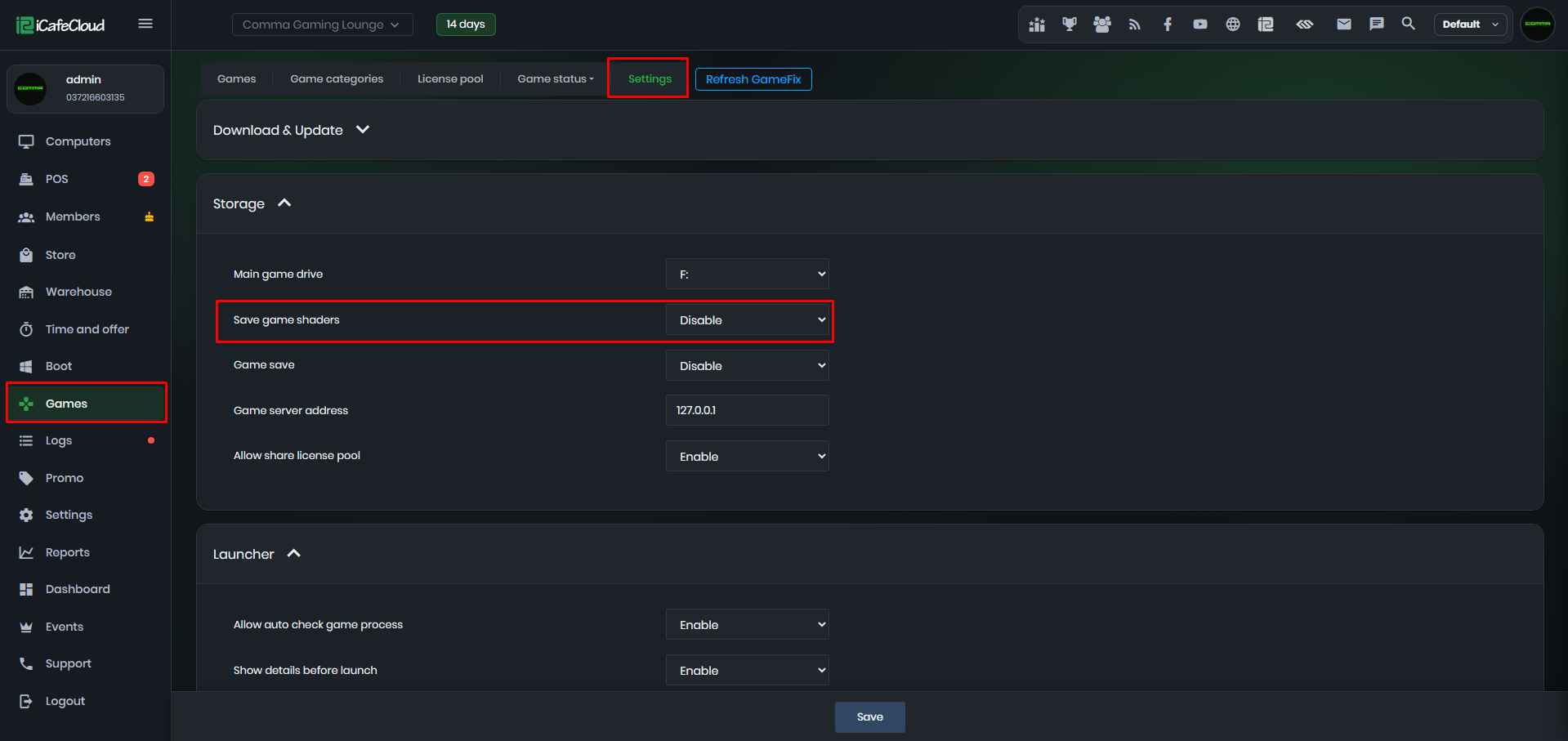Open Computers in the sidebar
The width and height of the screenshot is (1568, 741).
pyautogui.click(x=86, y=141)
